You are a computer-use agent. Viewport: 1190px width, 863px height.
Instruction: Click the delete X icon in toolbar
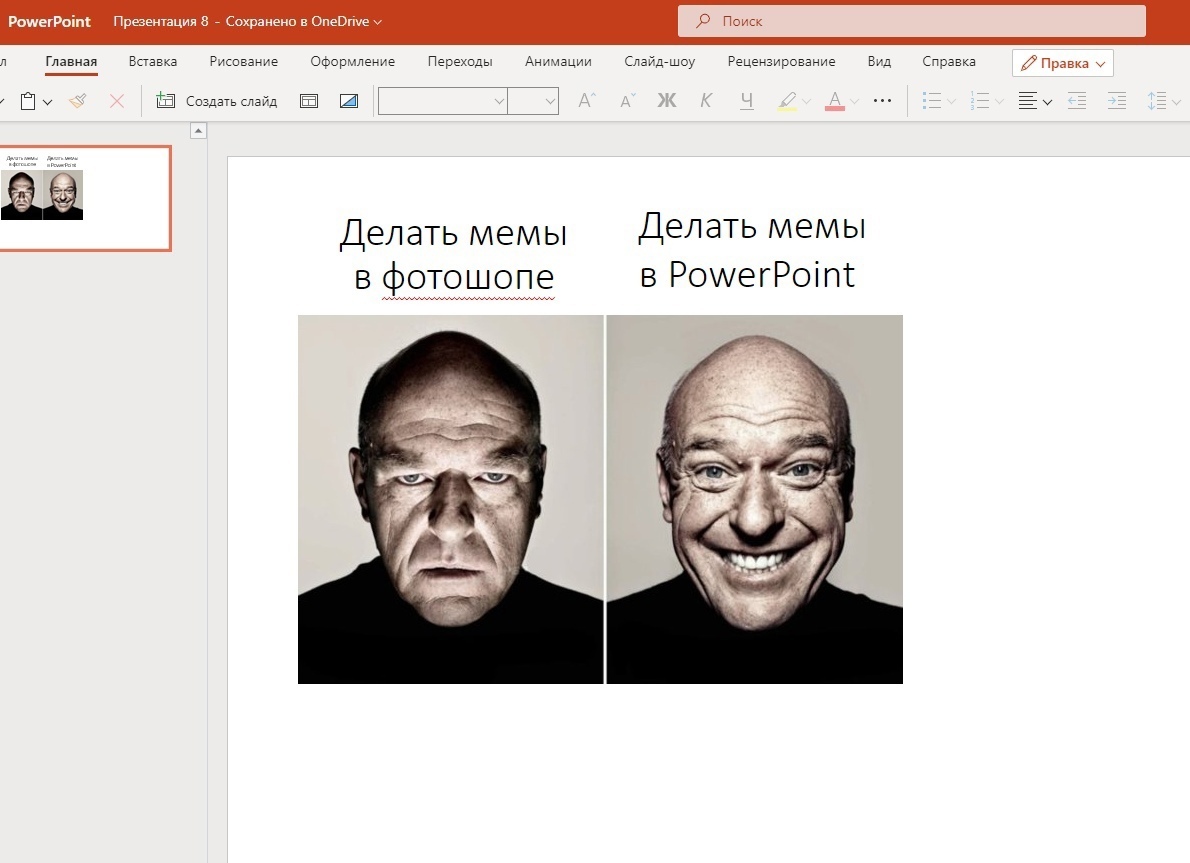click(117, 101)
